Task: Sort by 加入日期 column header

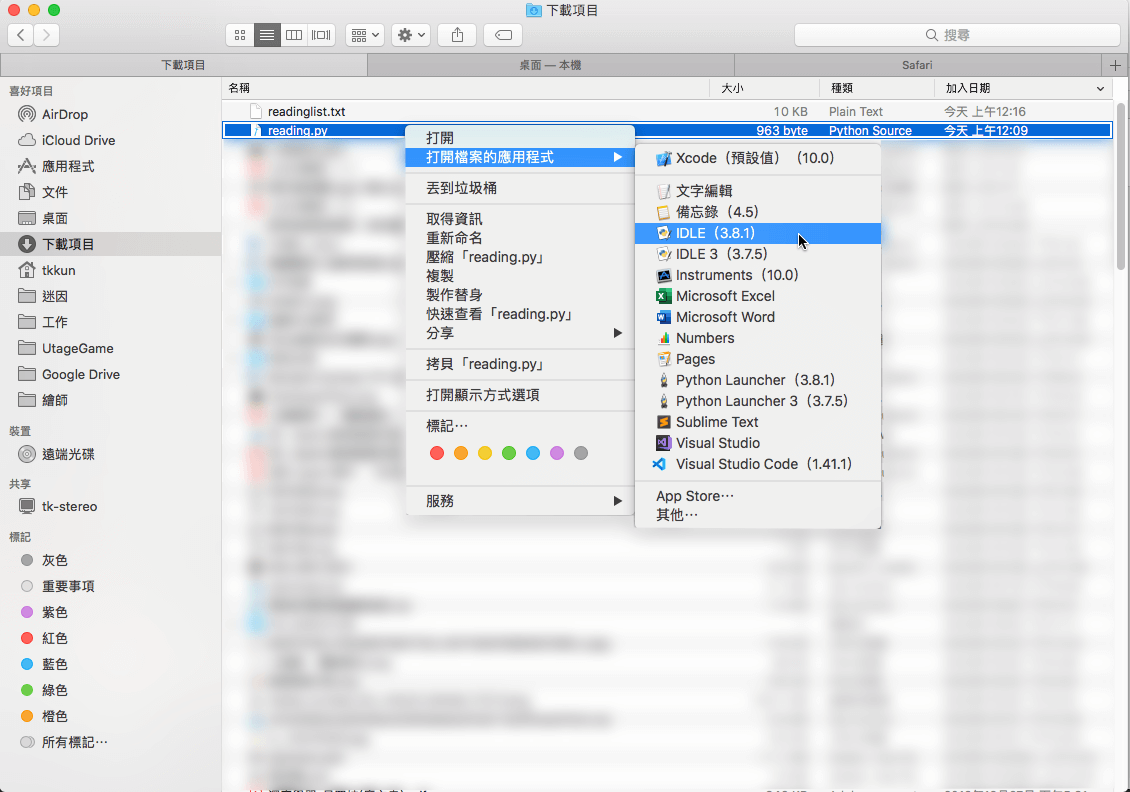Action: 1024,88
